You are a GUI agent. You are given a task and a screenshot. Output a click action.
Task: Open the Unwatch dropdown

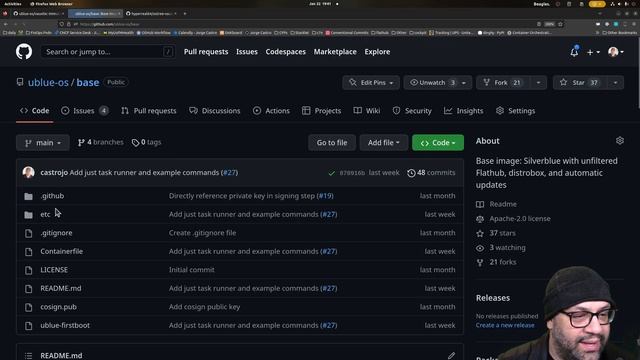point(438,82)
